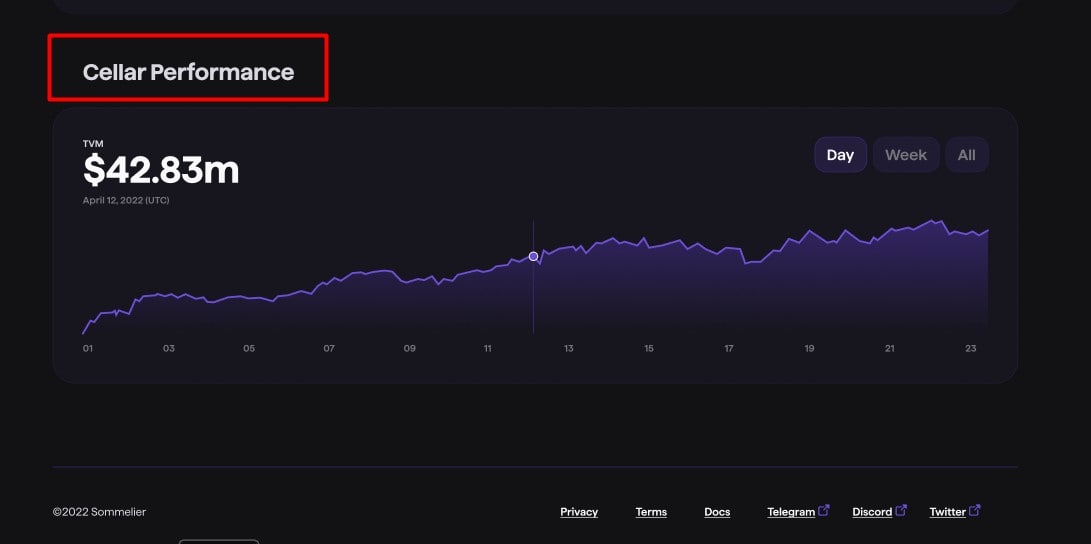Click x-axis label 17
Viewport: 1091px width, 544px height.
click(x=729, y=349)
